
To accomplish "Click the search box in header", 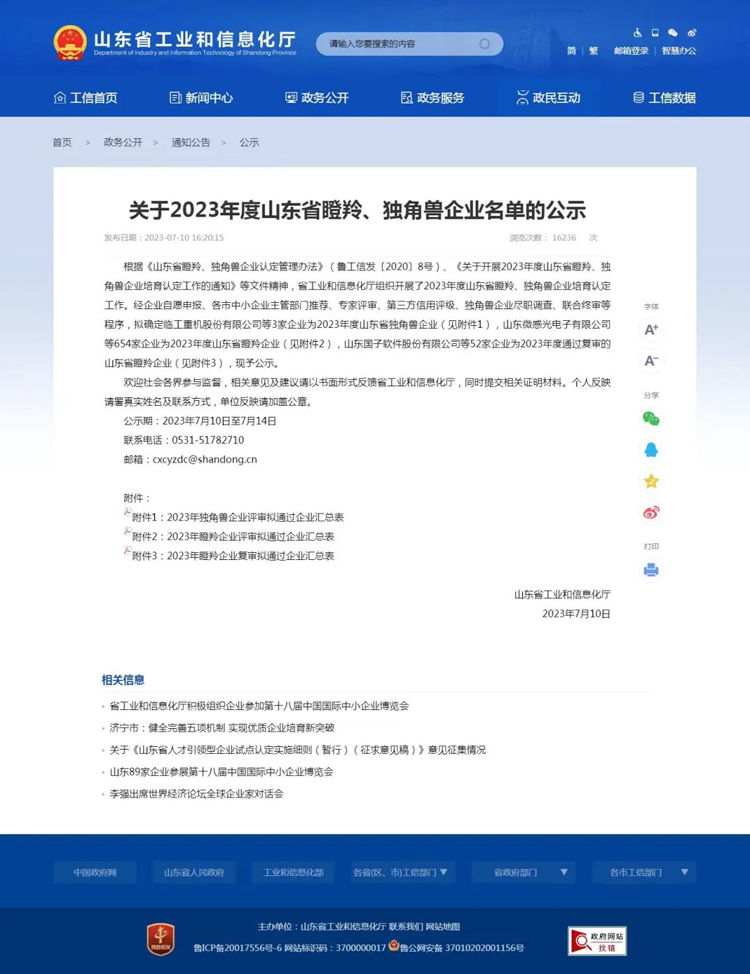I will [x=400, y=44].
